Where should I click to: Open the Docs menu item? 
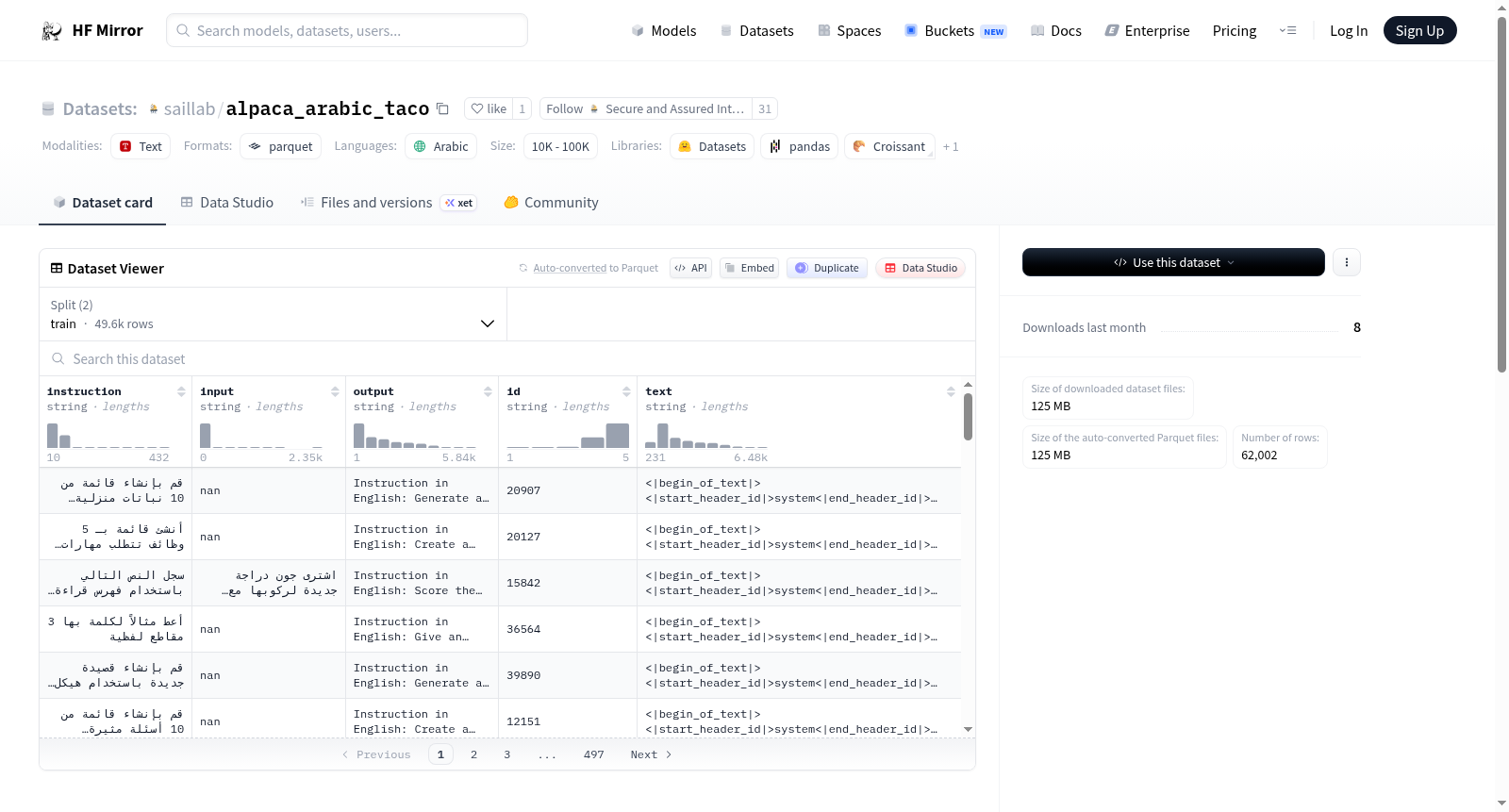click(1055, 31)
